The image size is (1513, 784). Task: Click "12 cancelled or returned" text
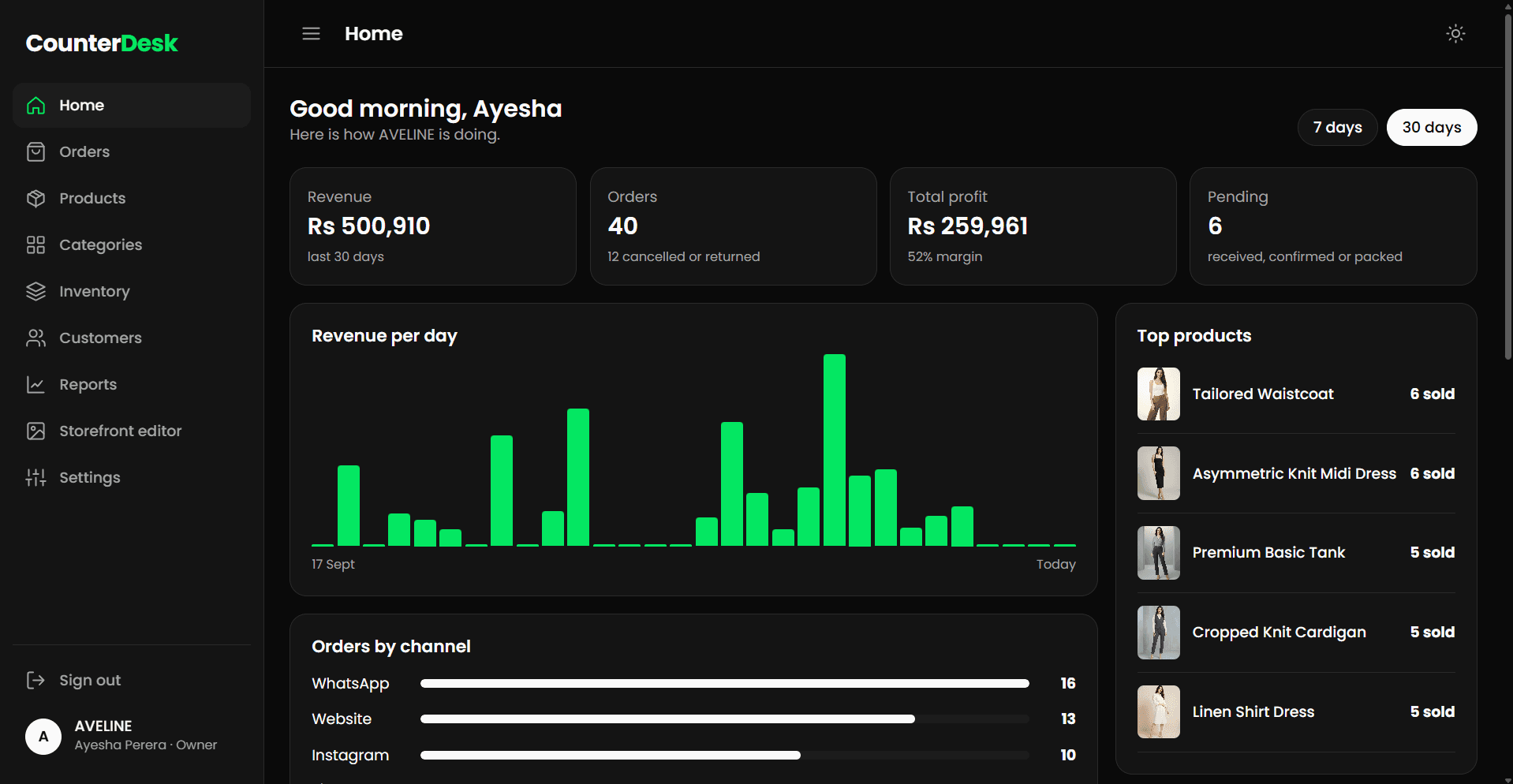tap(684, 257)
